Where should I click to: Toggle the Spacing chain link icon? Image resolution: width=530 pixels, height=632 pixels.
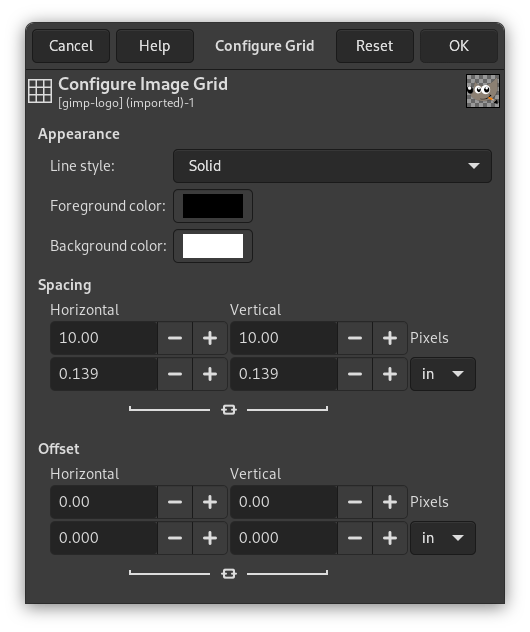pyautogui.click(x=229, y=410)
